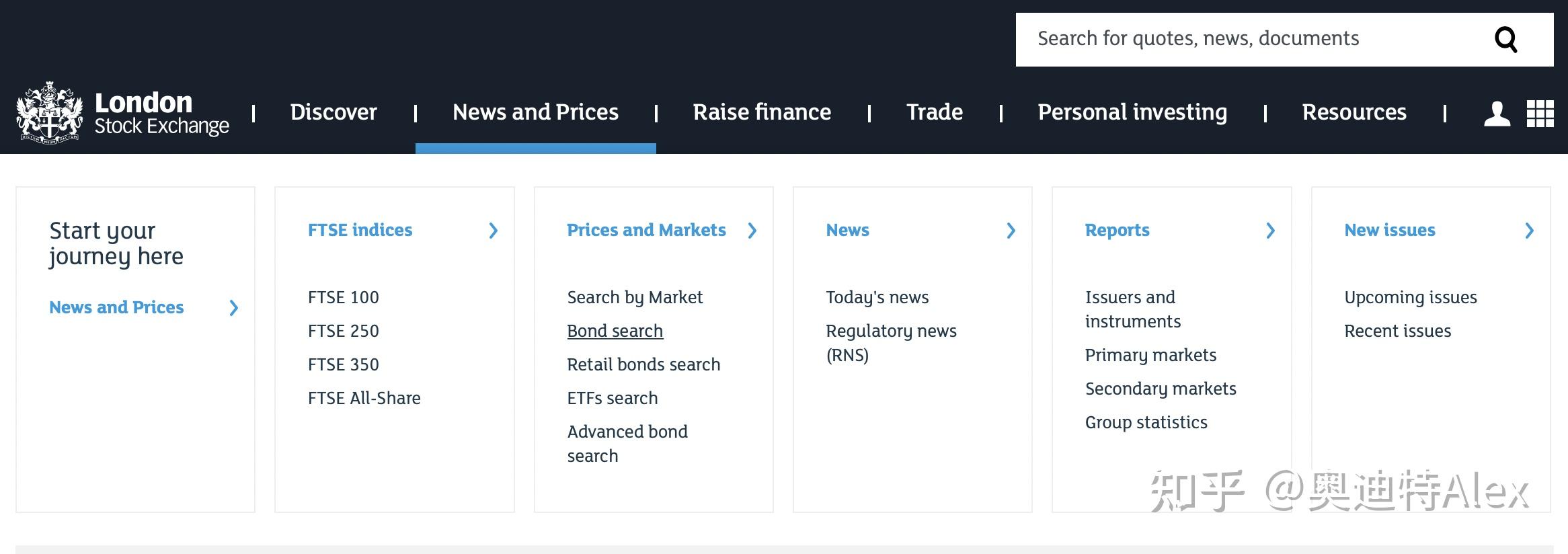Click arrow next to News heading

(1011, 231)
